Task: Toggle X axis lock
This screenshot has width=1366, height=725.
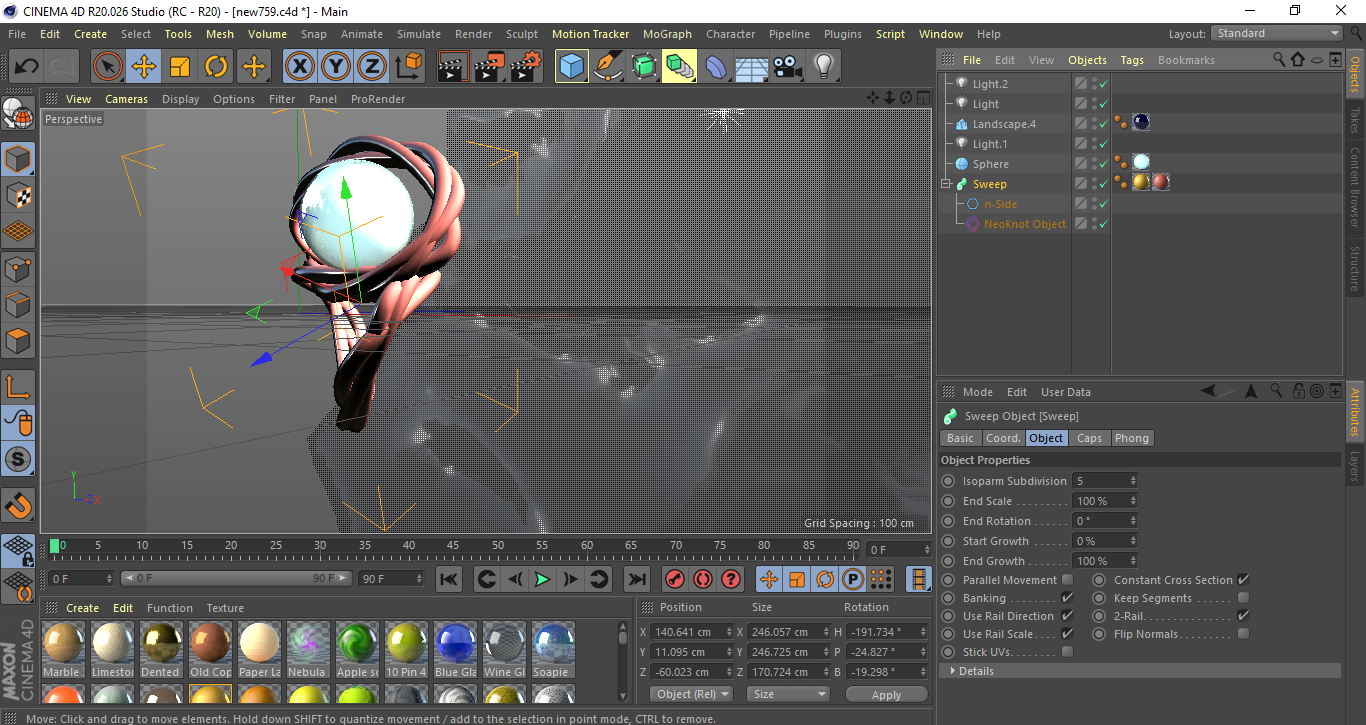Action: tap(300, 67)
